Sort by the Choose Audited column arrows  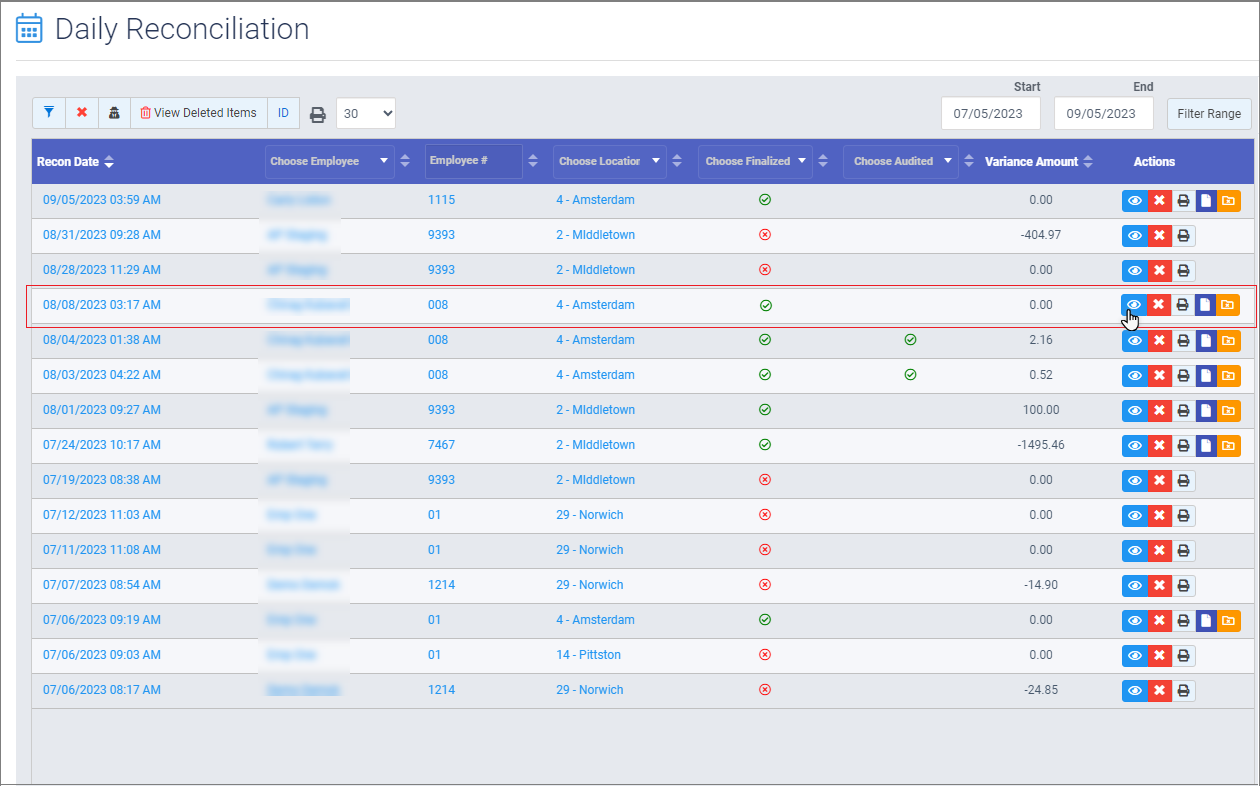tap(969, 161)
